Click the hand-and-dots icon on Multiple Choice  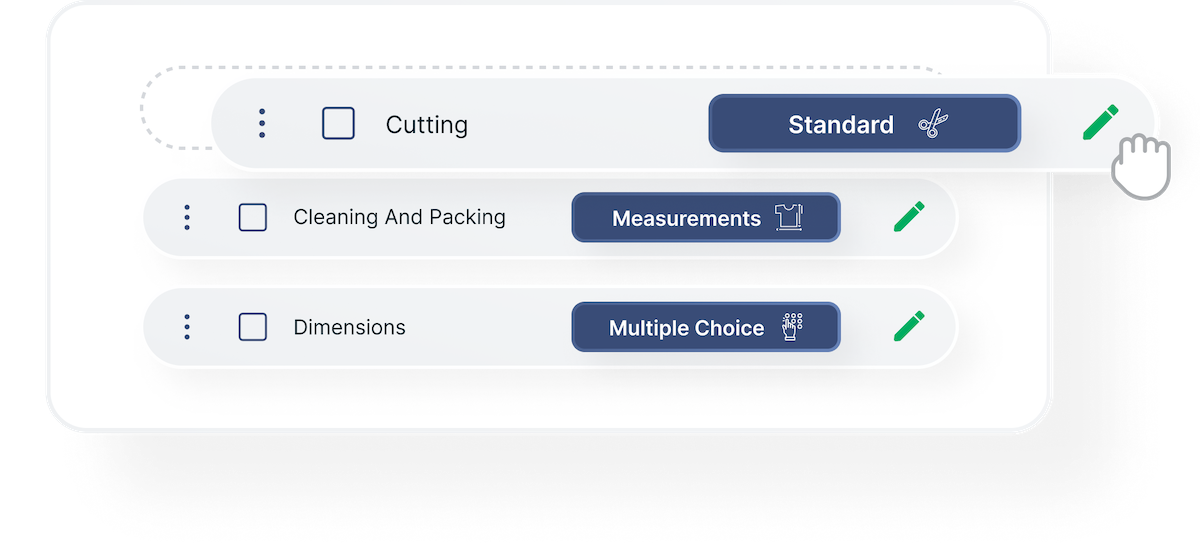click(x=792, y=327)
